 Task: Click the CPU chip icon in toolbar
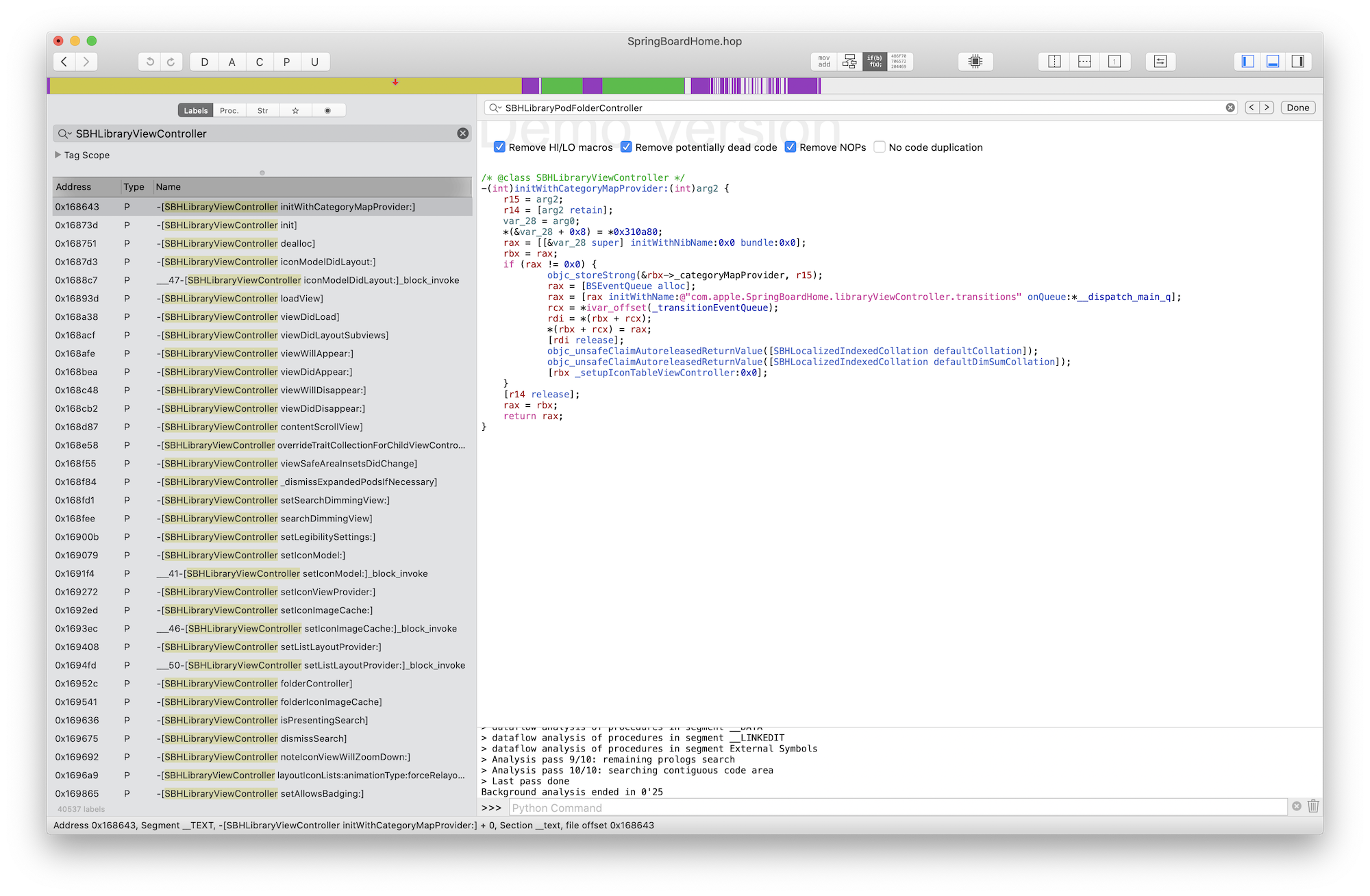tap(975, 62)
